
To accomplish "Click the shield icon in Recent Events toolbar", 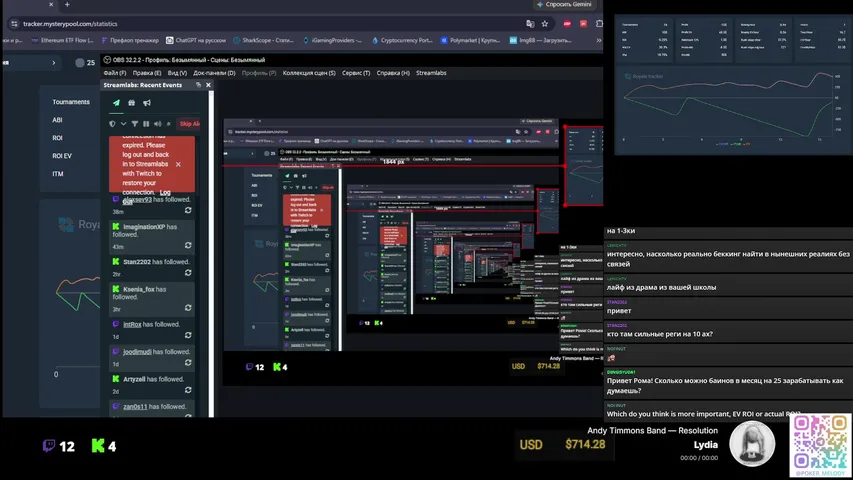I will pyautogui.click(x=112, y=124).
